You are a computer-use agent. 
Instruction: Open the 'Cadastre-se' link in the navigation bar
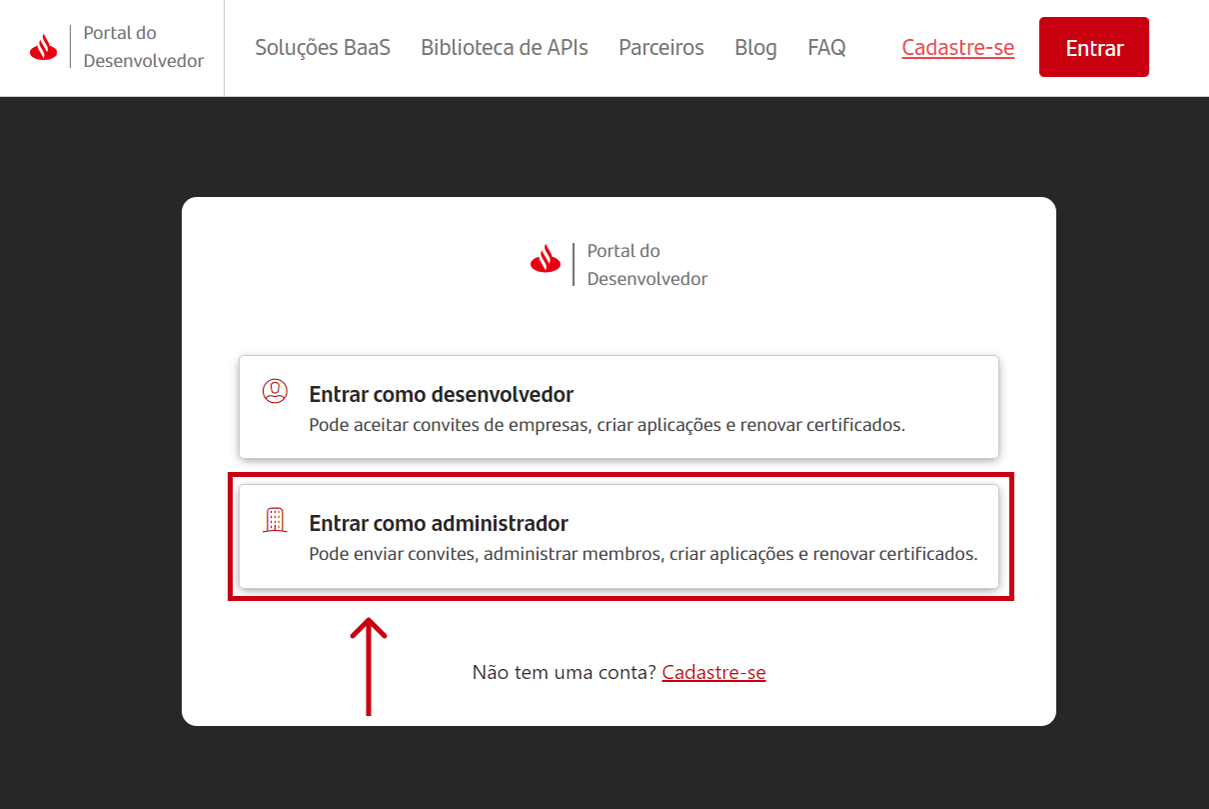(957, 46)
